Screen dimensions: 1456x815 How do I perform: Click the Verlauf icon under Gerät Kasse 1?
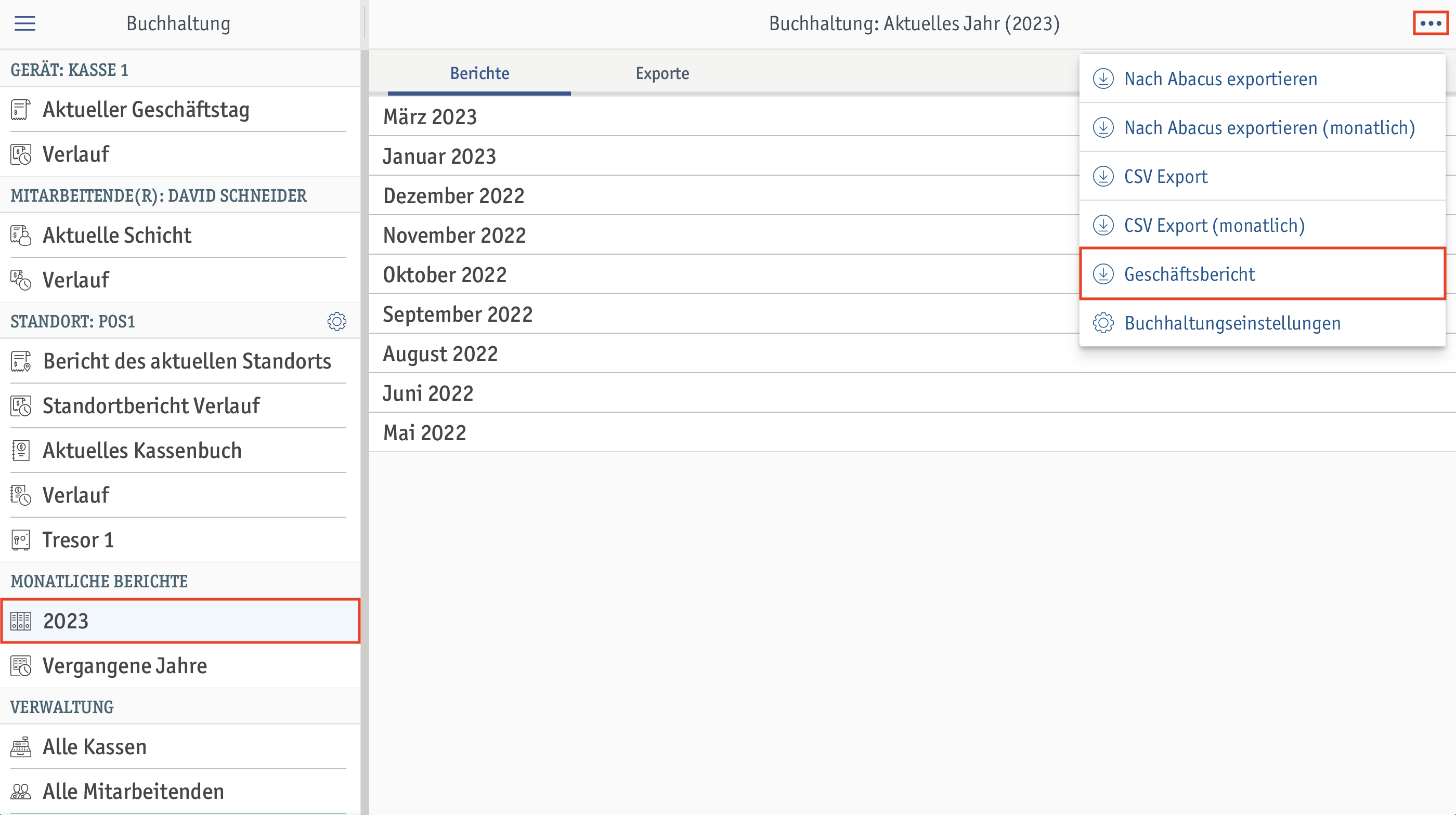click(21, 154)
